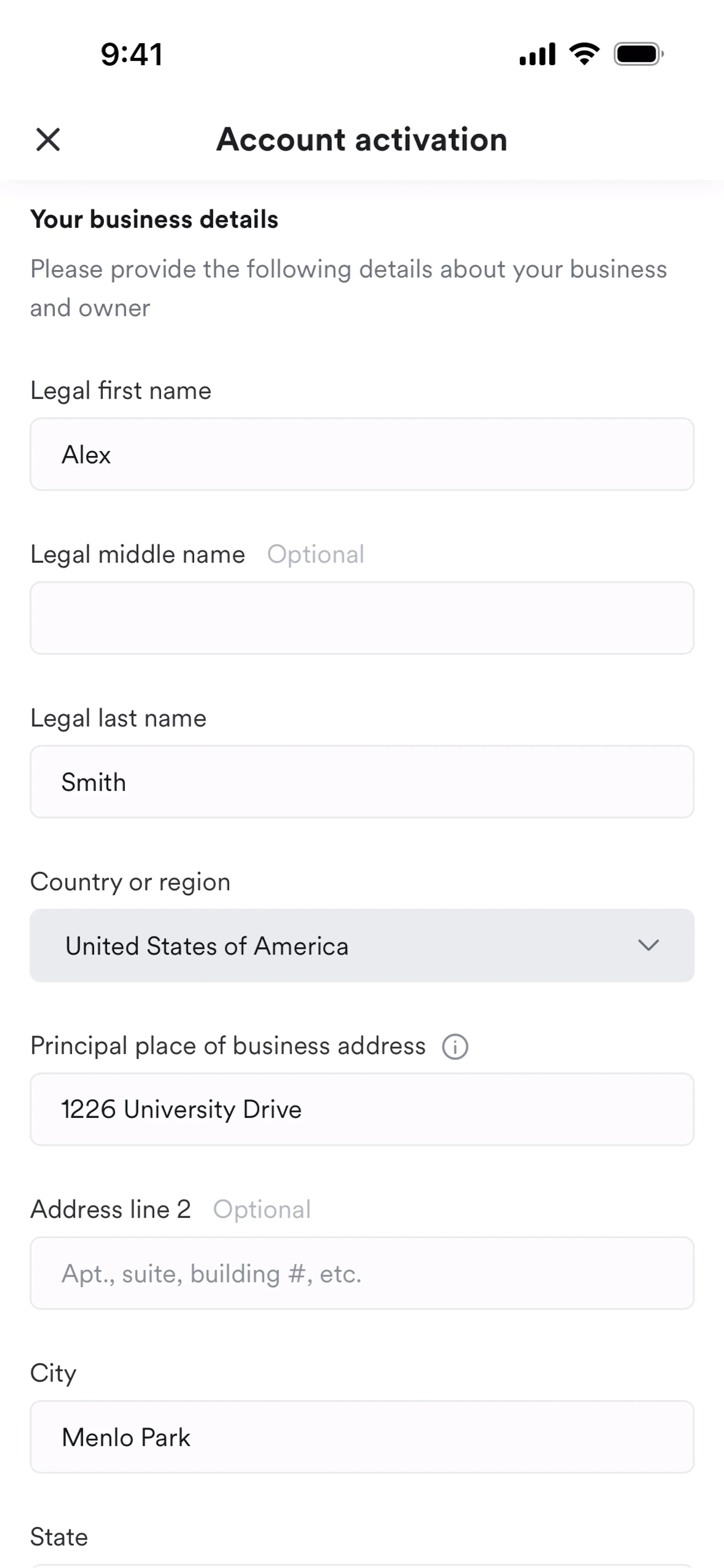Edit the 1226 University Drive address field
724x1568 pixels.
362,1109
